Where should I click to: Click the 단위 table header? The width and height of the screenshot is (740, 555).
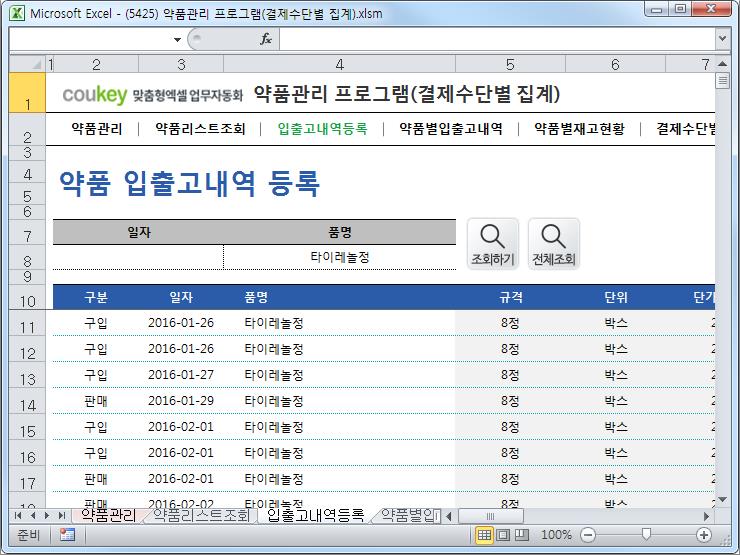616,297
